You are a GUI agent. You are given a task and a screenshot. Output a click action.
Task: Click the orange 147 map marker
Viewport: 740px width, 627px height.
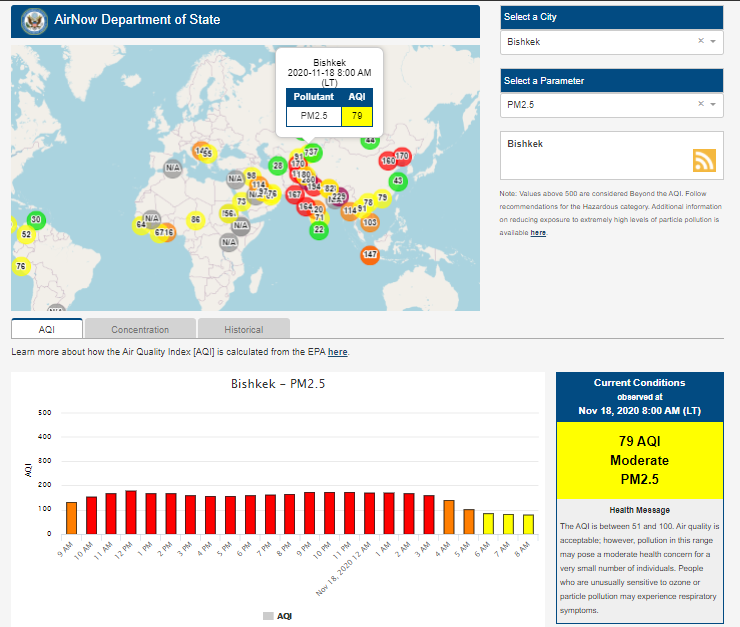pyautogui.click(x=370, y=255)
